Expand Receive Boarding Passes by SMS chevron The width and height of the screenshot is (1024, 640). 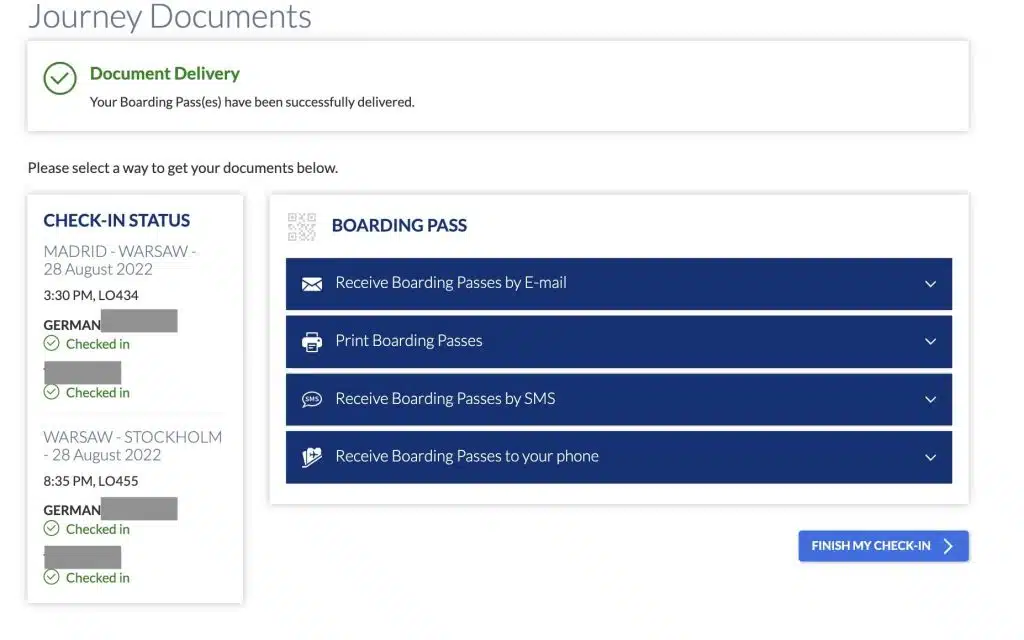930,400
